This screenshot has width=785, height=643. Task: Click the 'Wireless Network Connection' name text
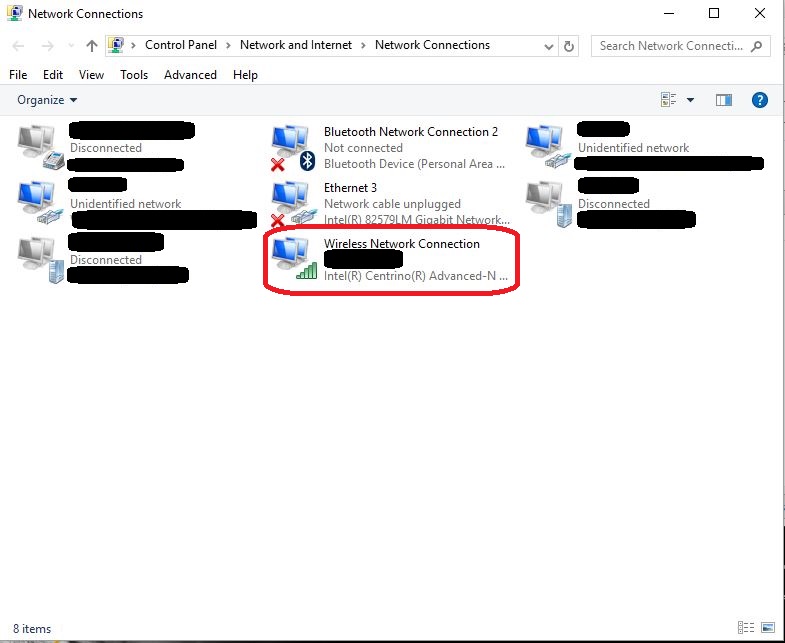(x=402, y=244)
